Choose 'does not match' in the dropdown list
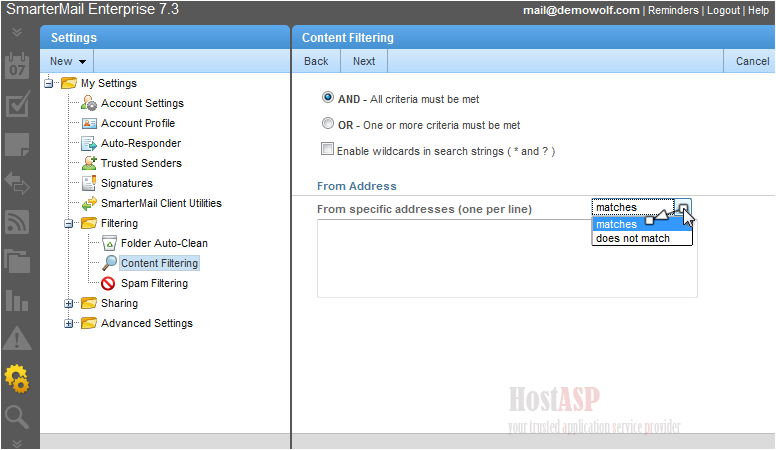 (642, 238)
